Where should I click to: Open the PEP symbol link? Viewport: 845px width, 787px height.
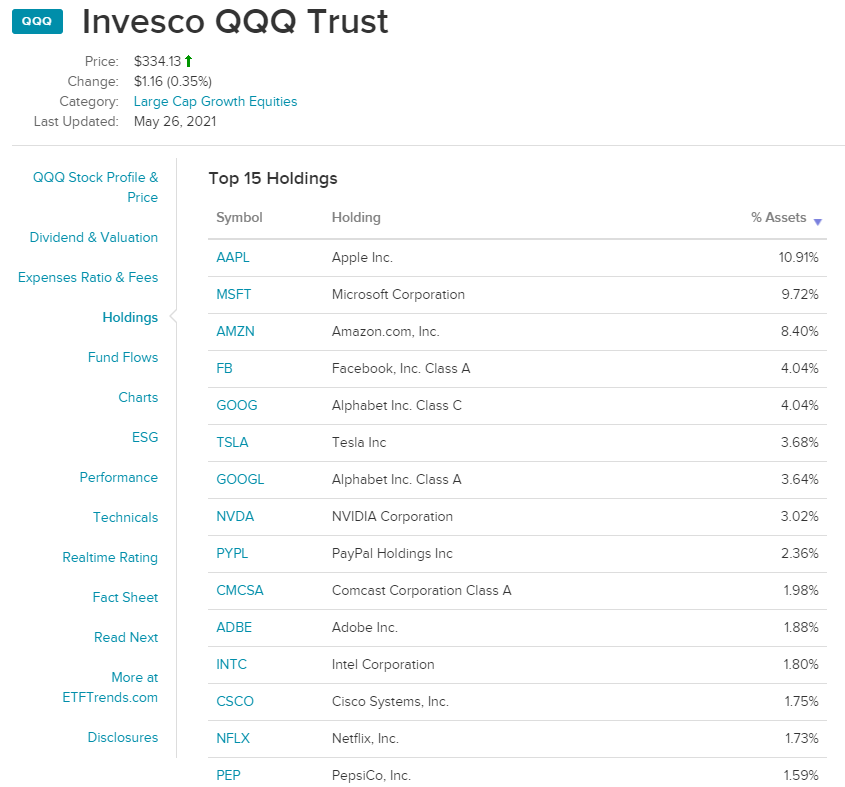point(228,775)
